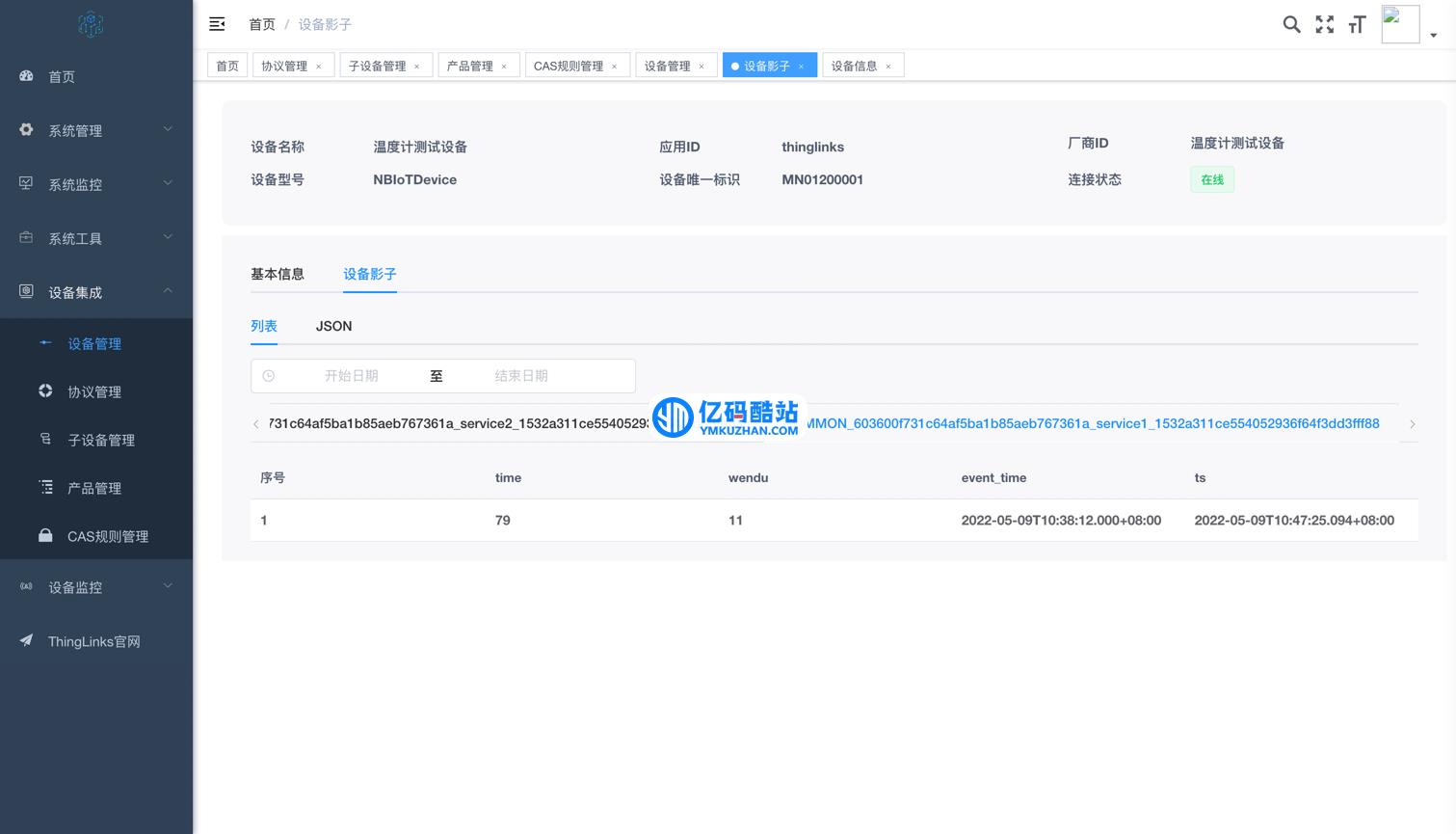Click the 结束日期 input field
This screenshot has height=834, width=1456.
[521, 376]
